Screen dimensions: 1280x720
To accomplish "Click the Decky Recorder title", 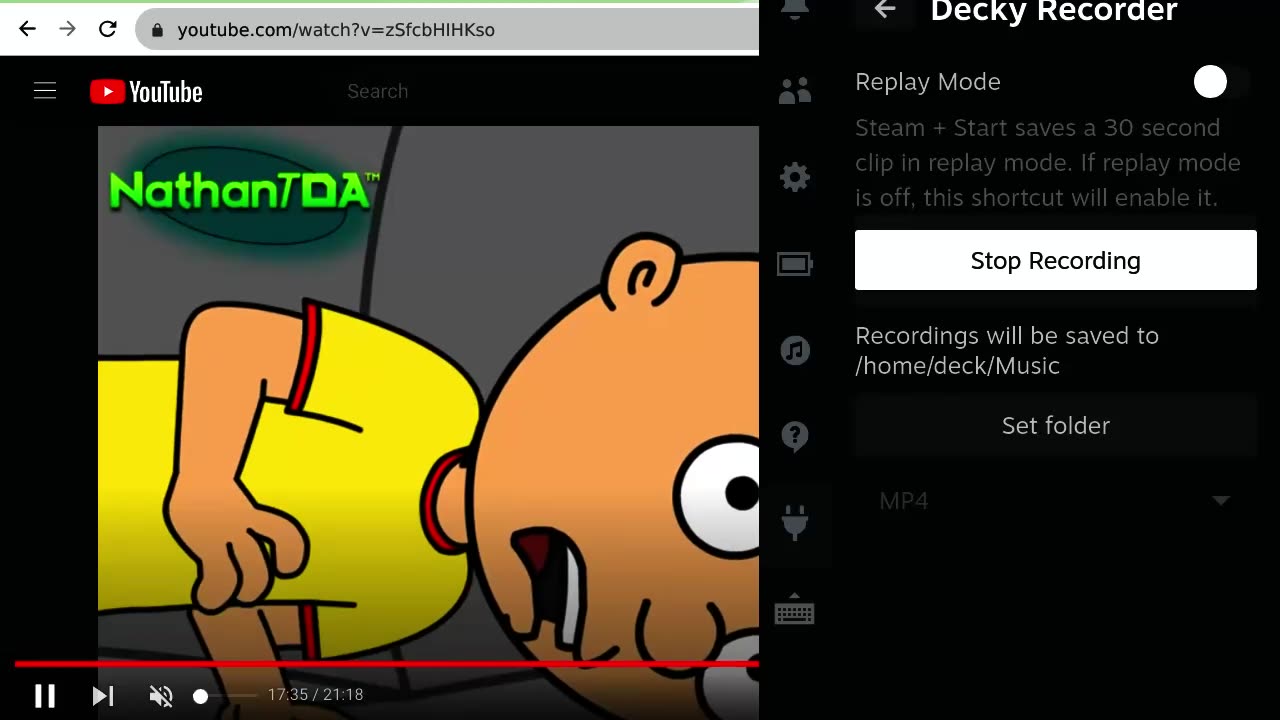I will coord(1054,11).
